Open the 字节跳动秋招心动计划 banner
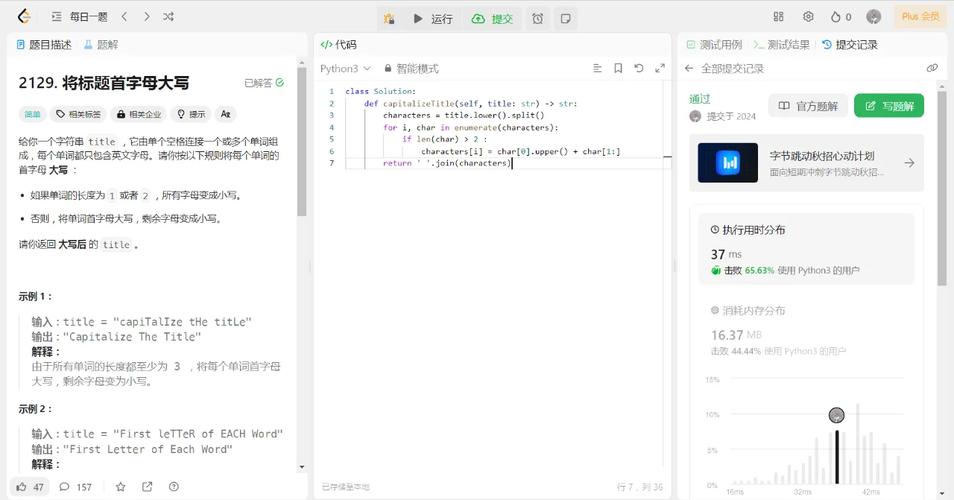Viewport: 954px width, 500px height. (806, 163)
